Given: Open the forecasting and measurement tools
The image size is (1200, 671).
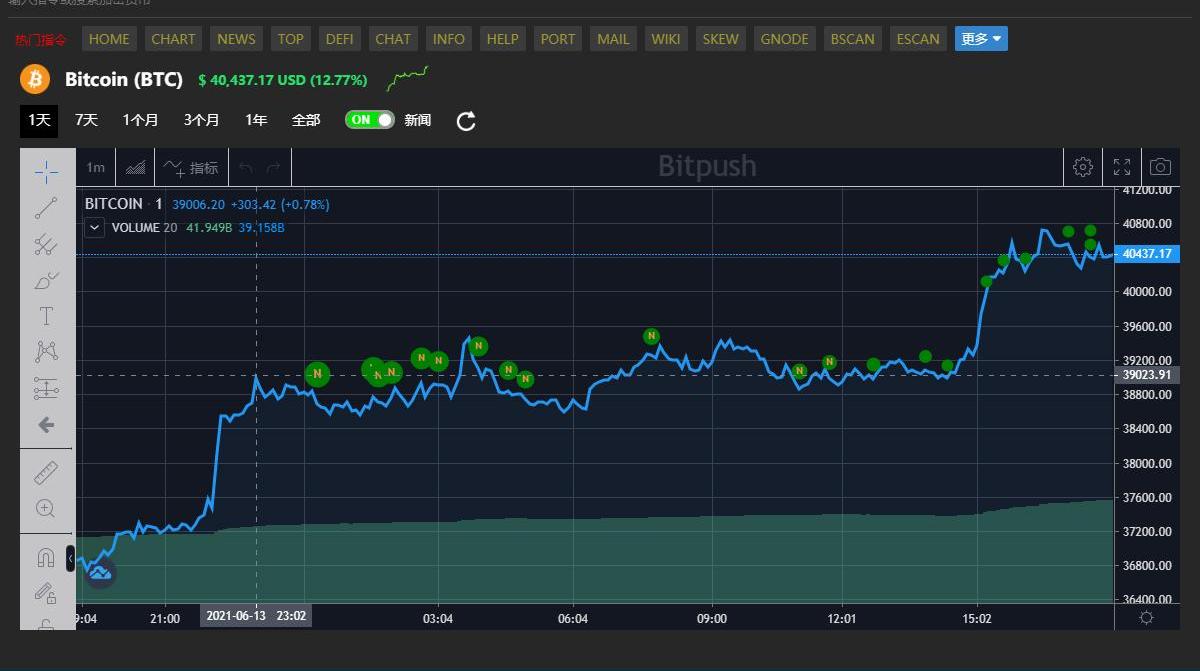Looking at the screenshot, I should (46, 387).
